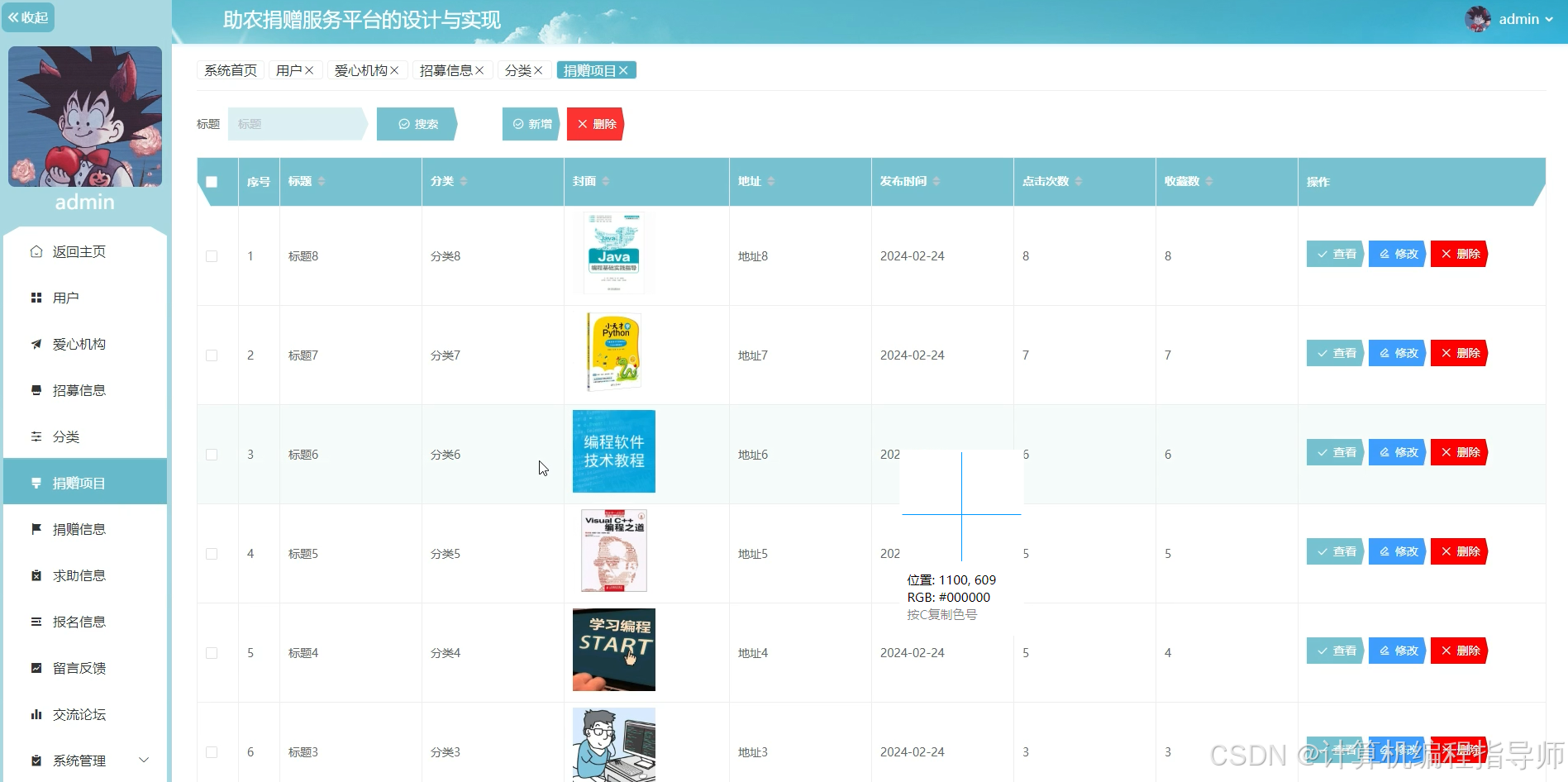
Task: Click the 新增 add button
Action: tap(531, 124)
